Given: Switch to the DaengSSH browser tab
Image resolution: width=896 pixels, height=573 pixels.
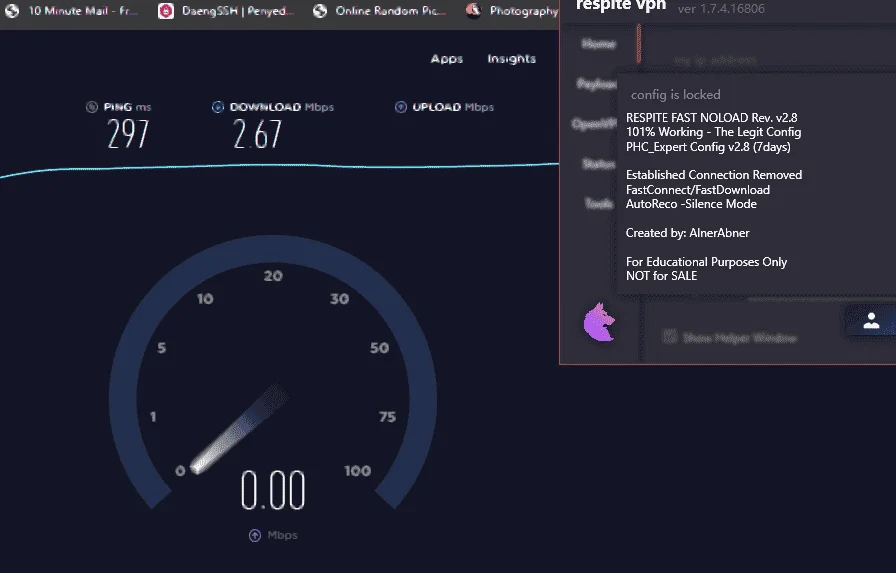Looking at the screenshot, I should click(x=226, y=11).
